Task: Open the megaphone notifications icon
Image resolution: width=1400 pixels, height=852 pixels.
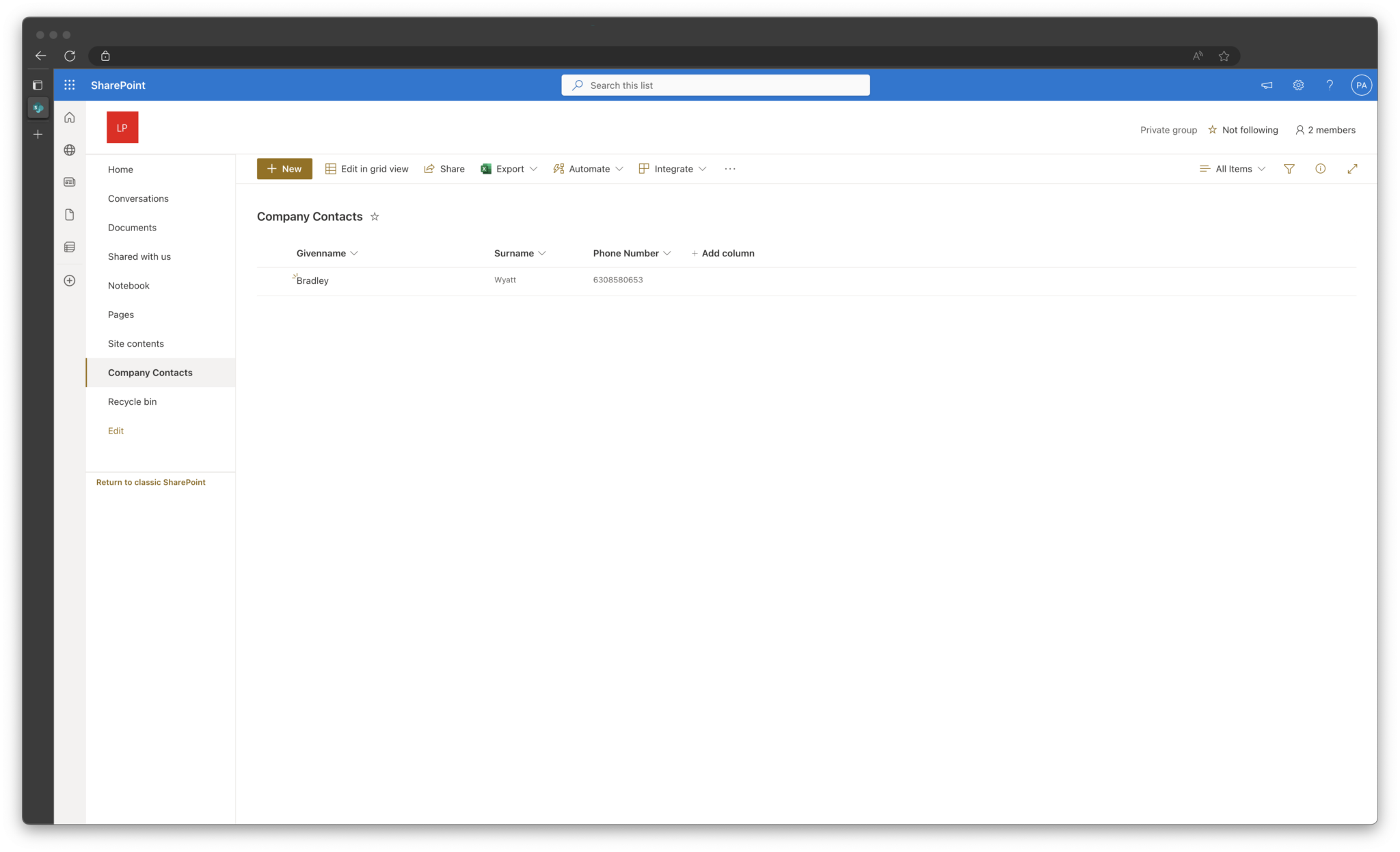Action: pos(1267,85)
